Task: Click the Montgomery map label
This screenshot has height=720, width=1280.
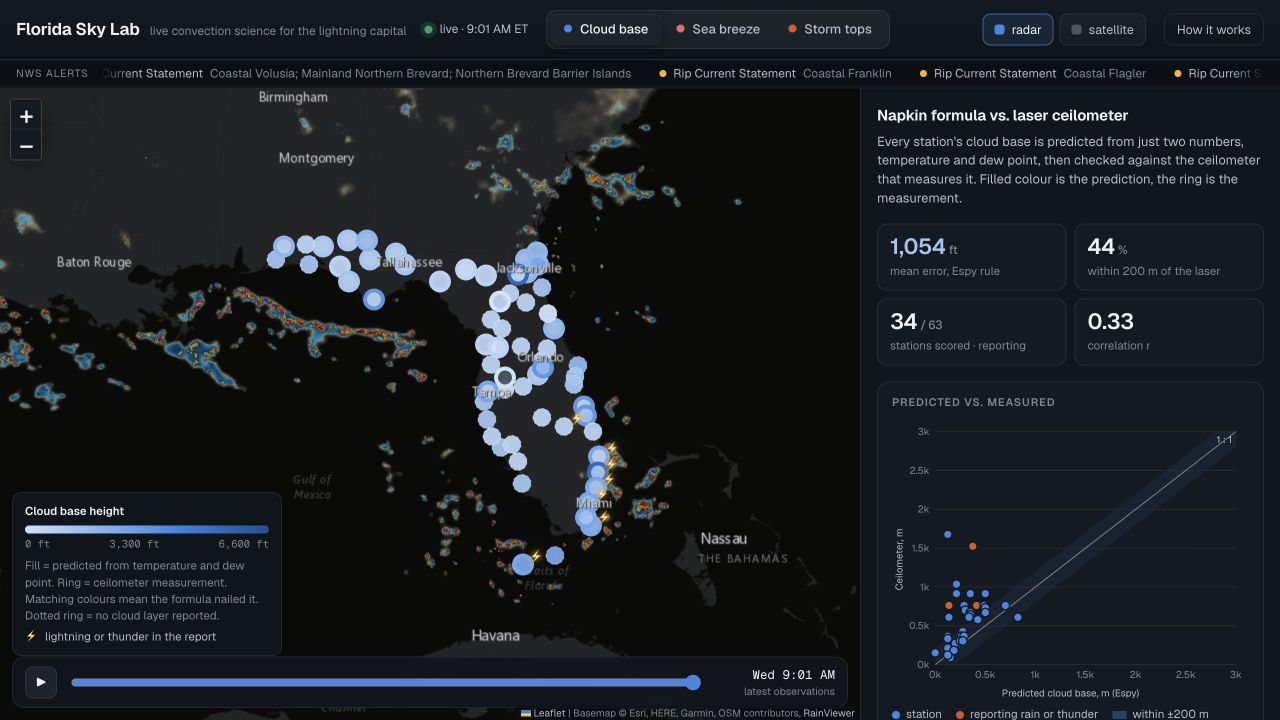Action: point(316,158)
